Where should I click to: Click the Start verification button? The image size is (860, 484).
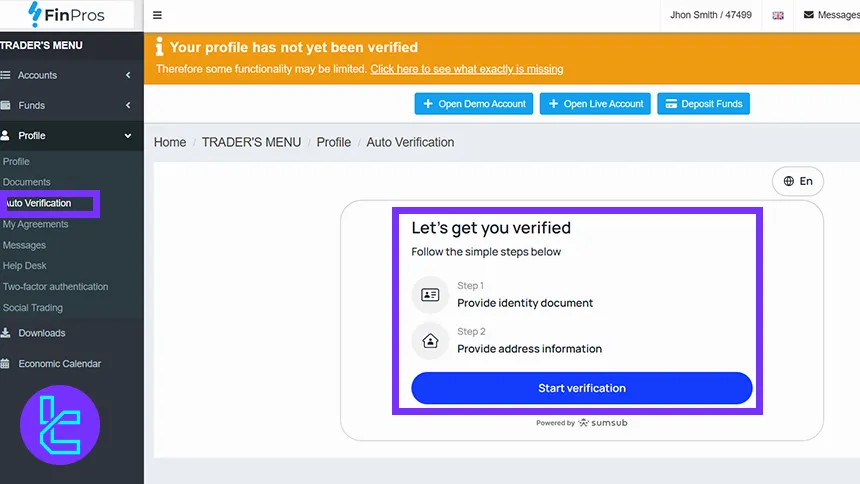click(582, 388)
